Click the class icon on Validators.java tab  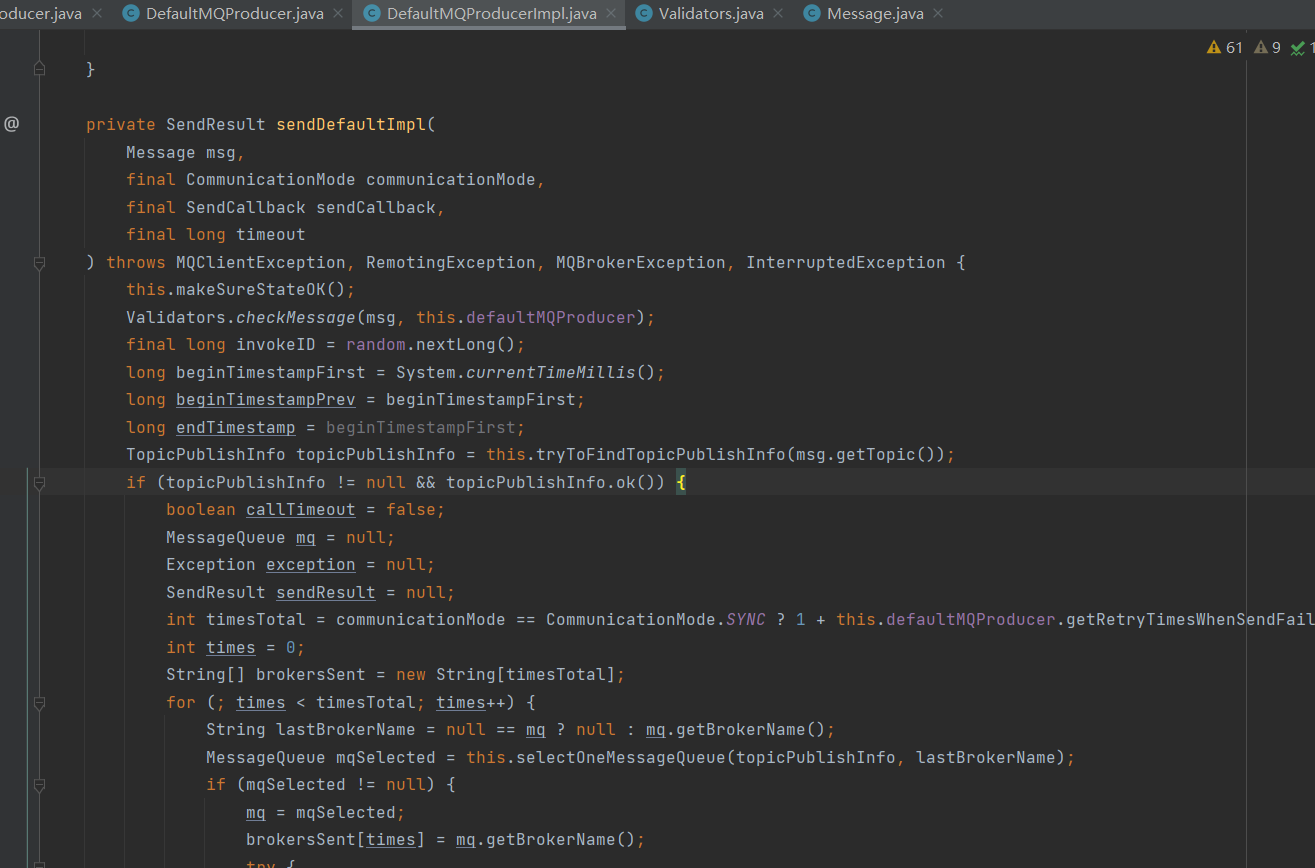pyautogui.click(x=643, y=14)
